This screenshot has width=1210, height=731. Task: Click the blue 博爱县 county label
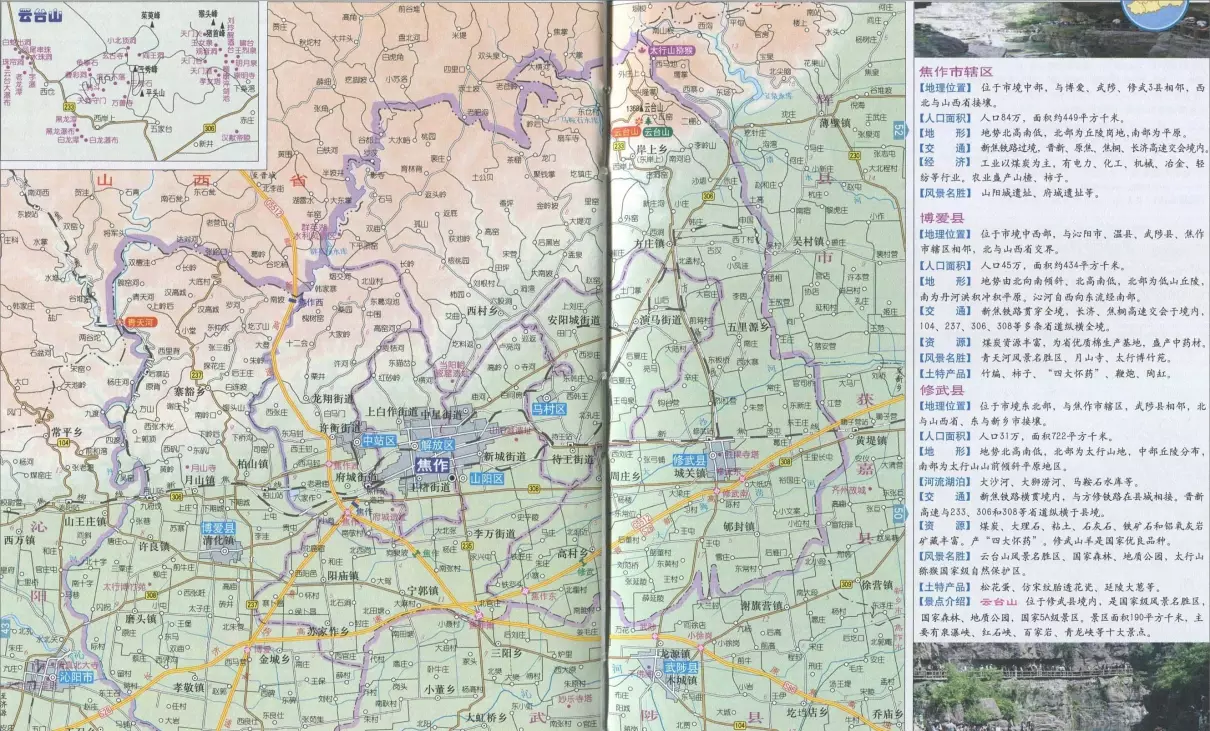(x=218, y=527)
